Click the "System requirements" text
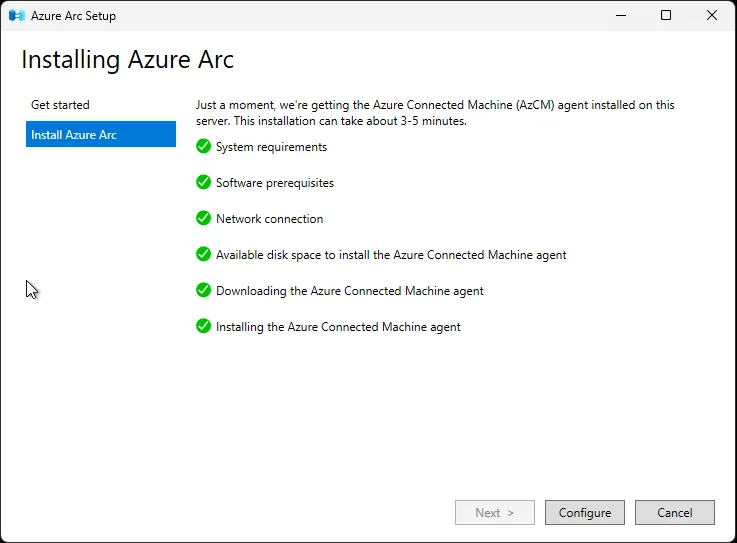 271,147
